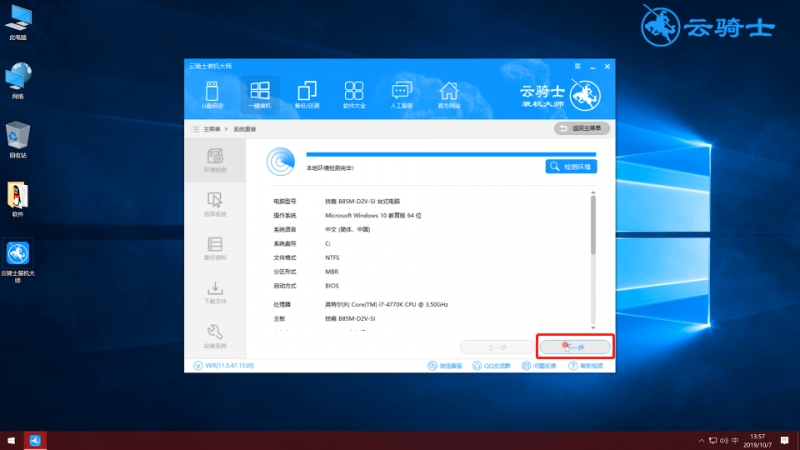Click the radar scan icon

click(x=281, y=161)
